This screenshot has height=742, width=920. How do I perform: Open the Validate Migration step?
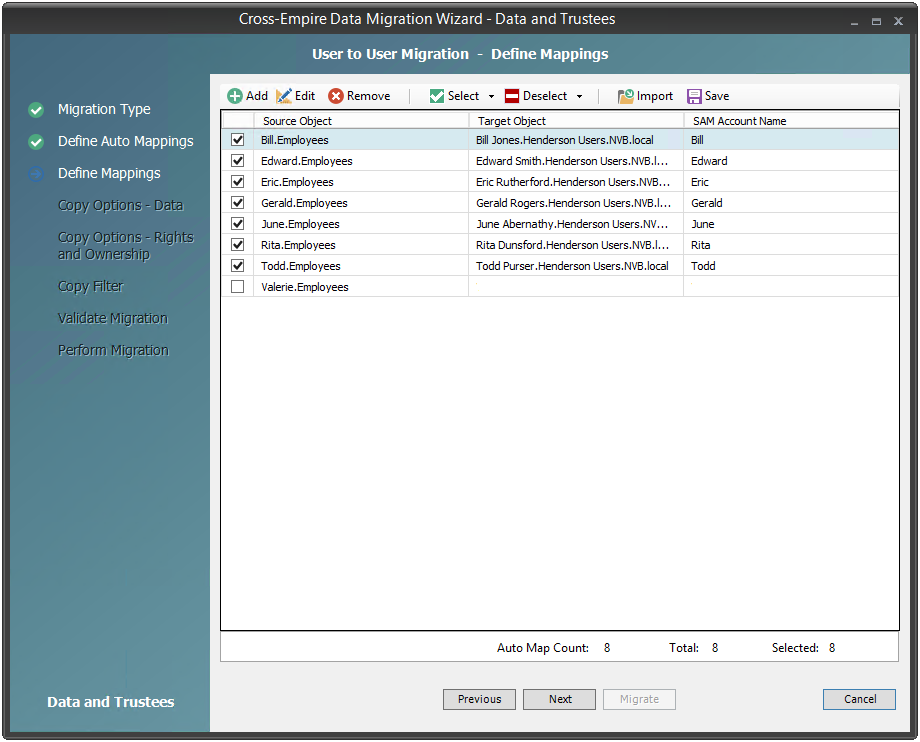click(113, 319)
